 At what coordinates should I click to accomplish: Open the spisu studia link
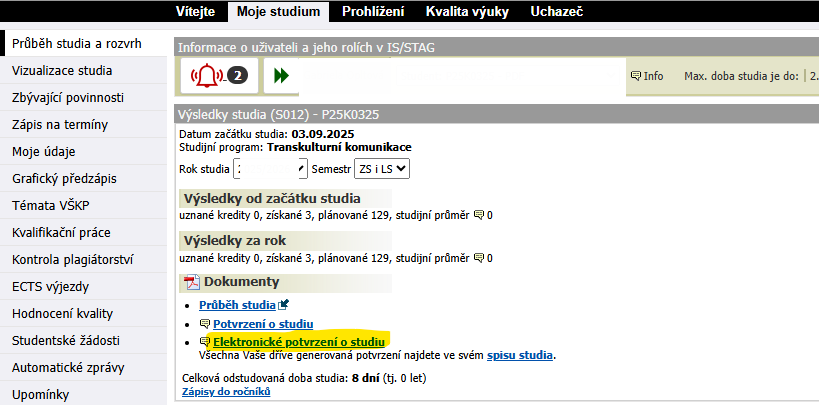[519, 355]
